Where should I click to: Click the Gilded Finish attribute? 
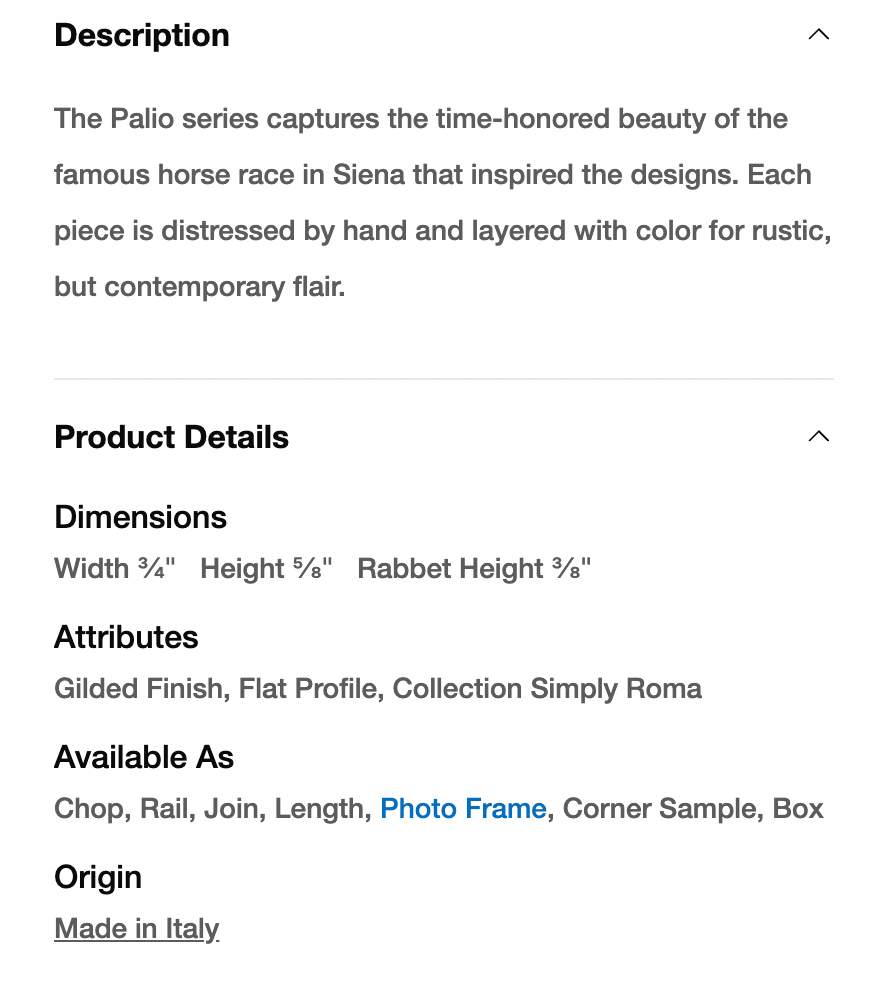point(138,689)
